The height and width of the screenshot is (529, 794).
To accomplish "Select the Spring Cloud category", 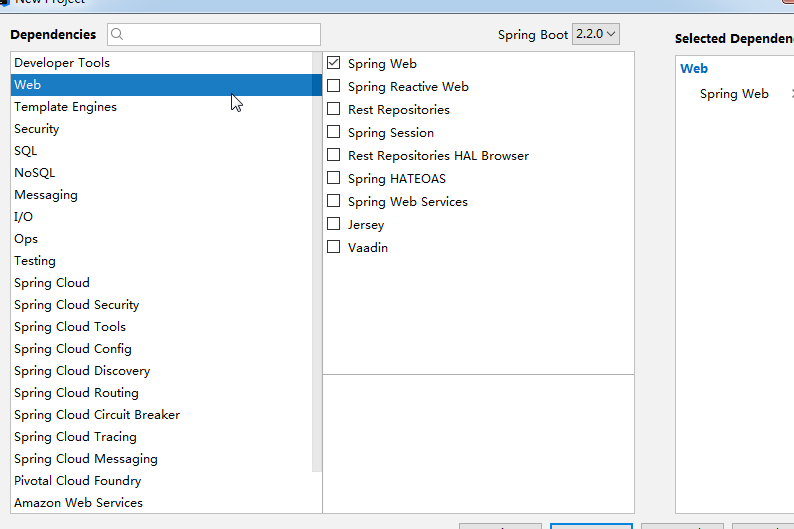I will click(x=162, y=283).
